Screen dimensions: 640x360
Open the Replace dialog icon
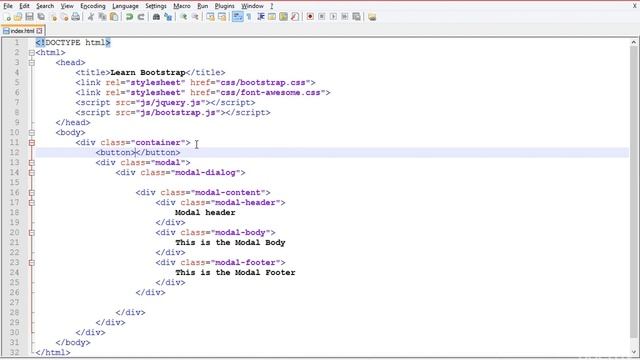point(168,17)
